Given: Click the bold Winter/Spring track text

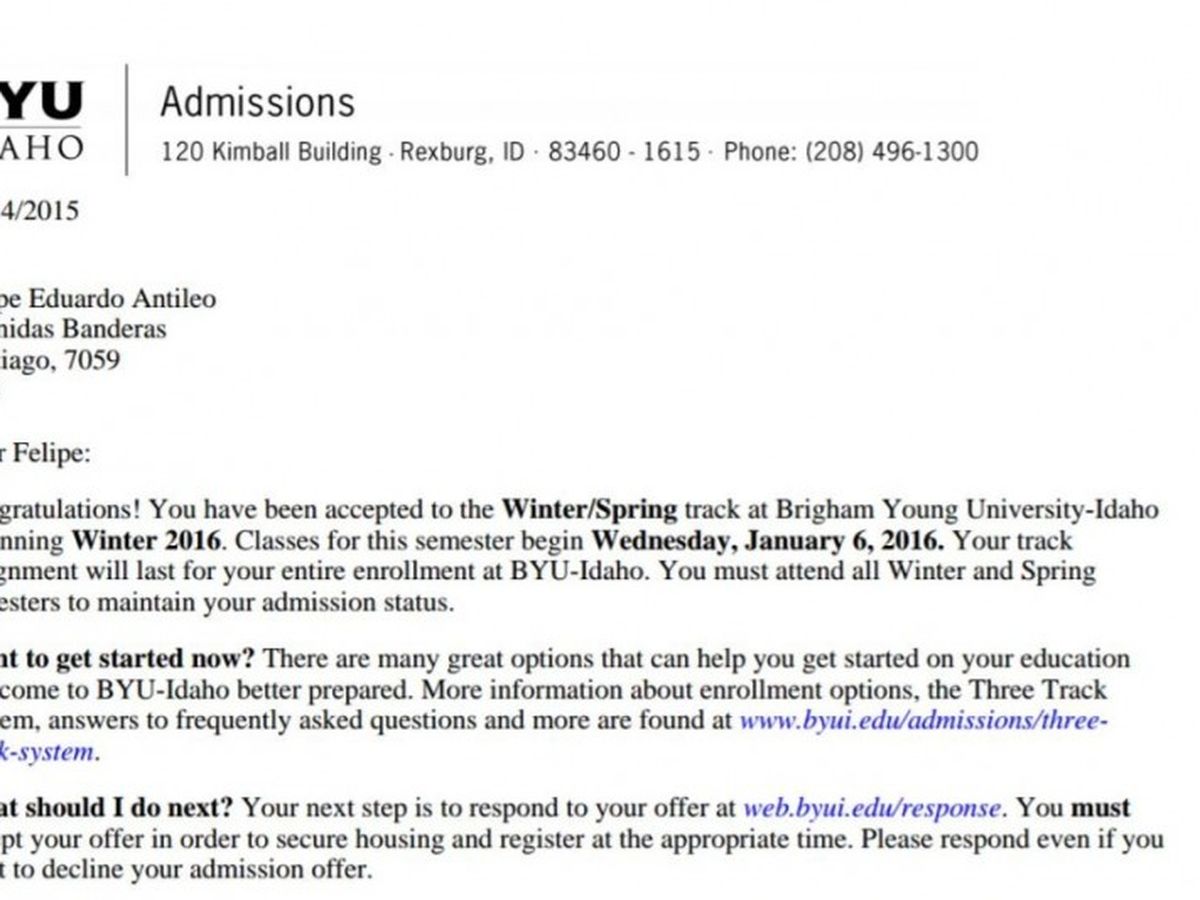Looking at the screenshot, I should click(x=589, y=509).
